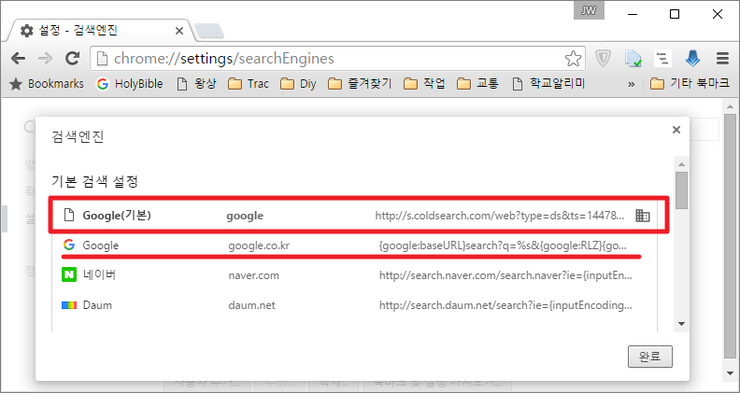Open the Chrome hamburger menu

click(x=723, y=59)
